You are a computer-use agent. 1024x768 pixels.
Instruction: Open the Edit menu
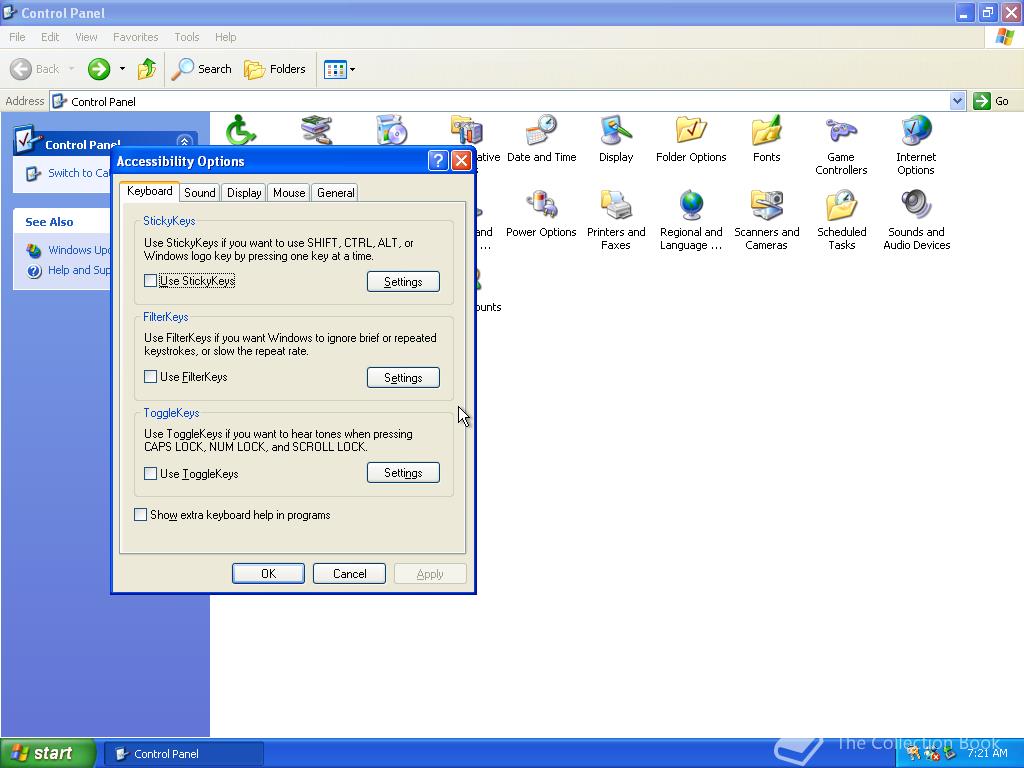[50, 37]
